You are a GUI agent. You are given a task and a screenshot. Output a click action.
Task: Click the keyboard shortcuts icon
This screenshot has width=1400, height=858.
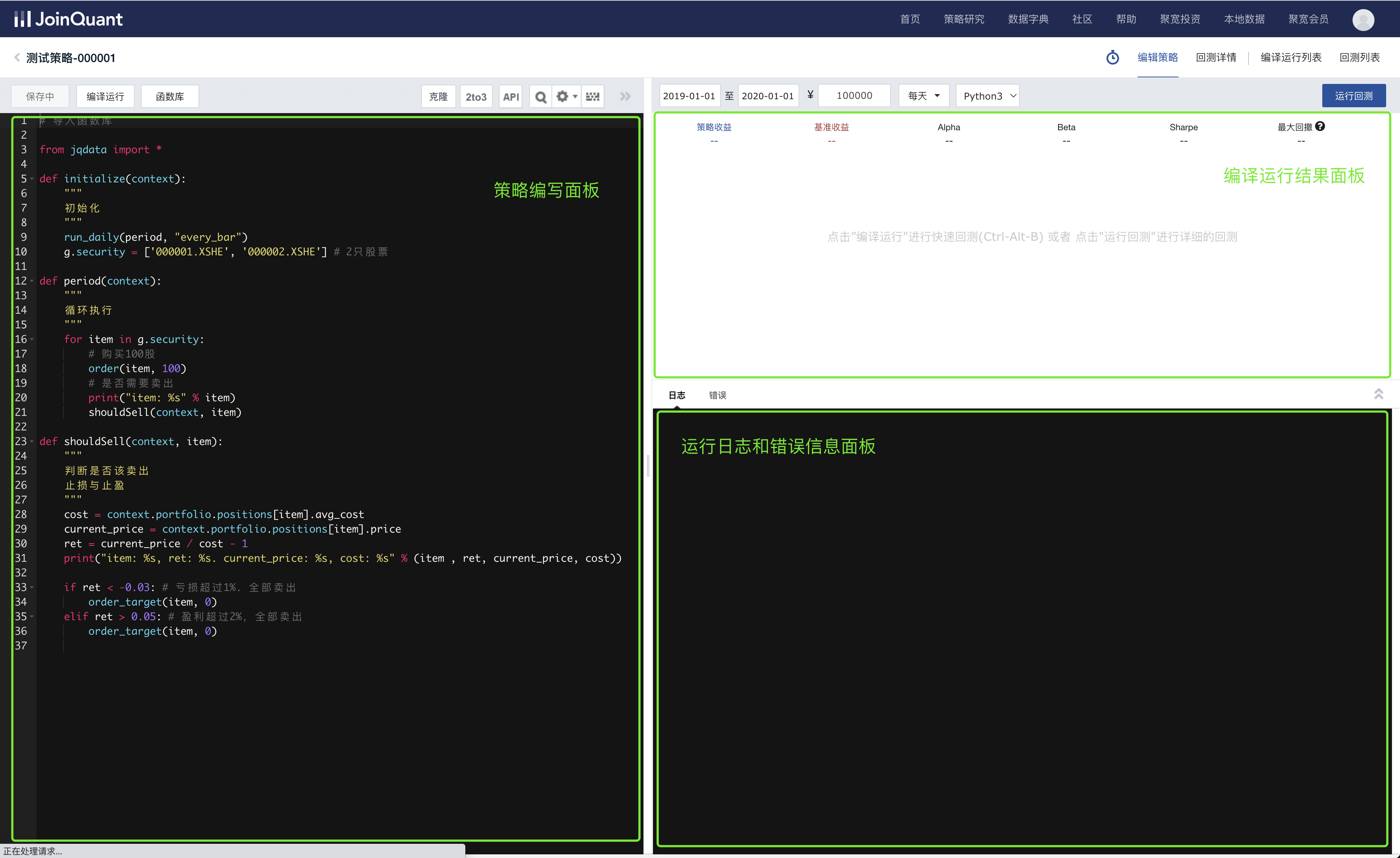point(593,97)
